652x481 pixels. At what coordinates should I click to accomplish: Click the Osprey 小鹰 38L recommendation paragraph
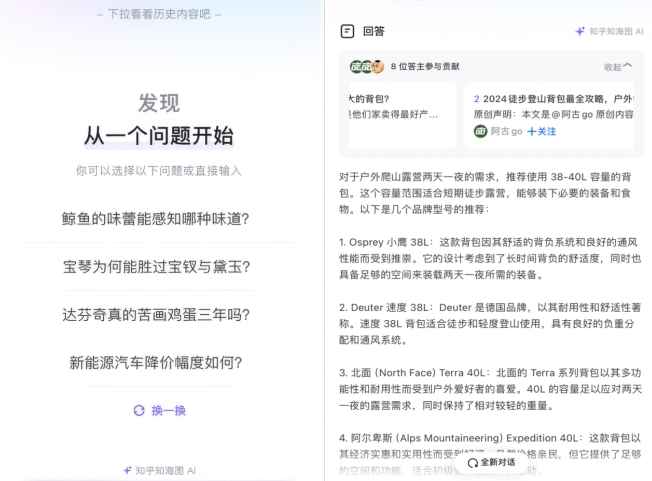click(x=490, y=259)
